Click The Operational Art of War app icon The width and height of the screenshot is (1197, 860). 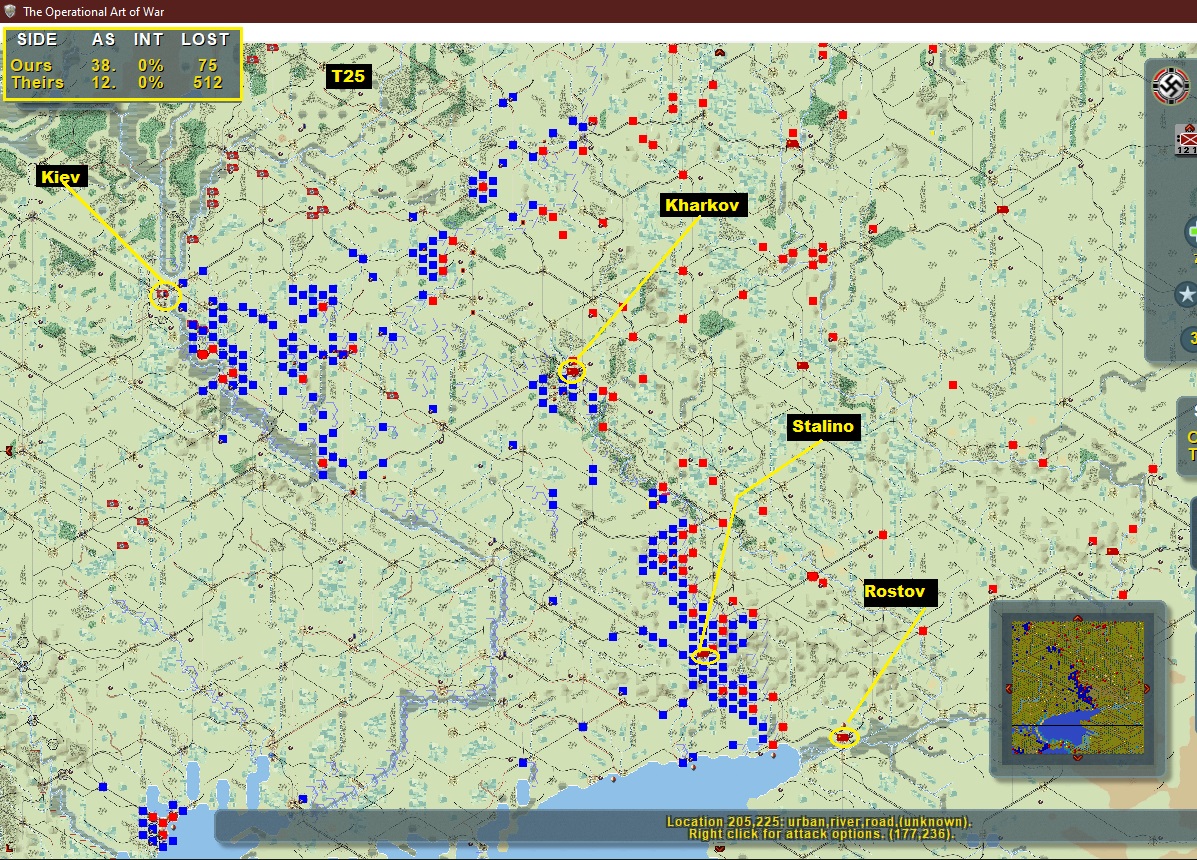click(10, 11)
